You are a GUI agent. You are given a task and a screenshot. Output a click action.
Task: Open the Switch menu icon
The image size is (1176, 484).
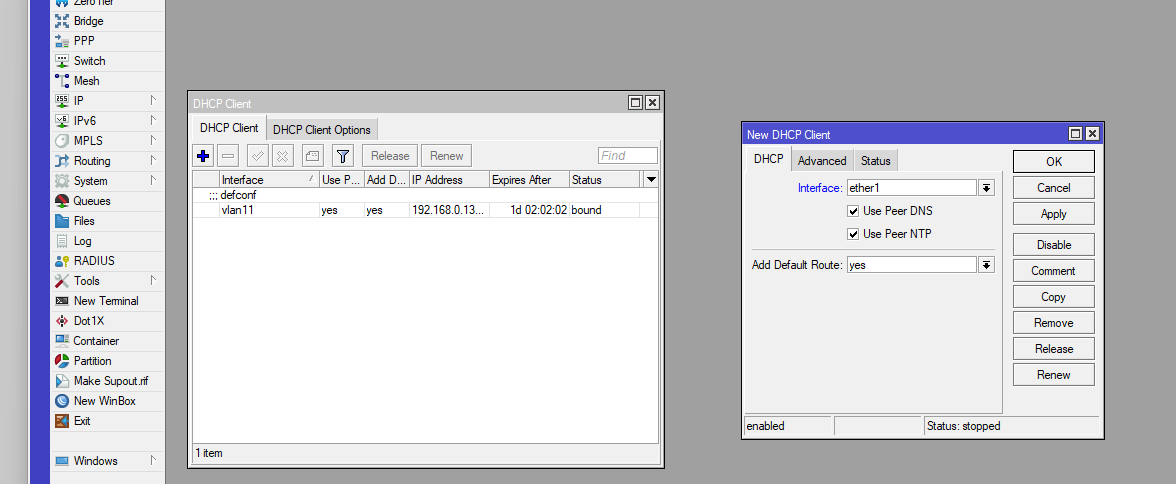point(62,61)
